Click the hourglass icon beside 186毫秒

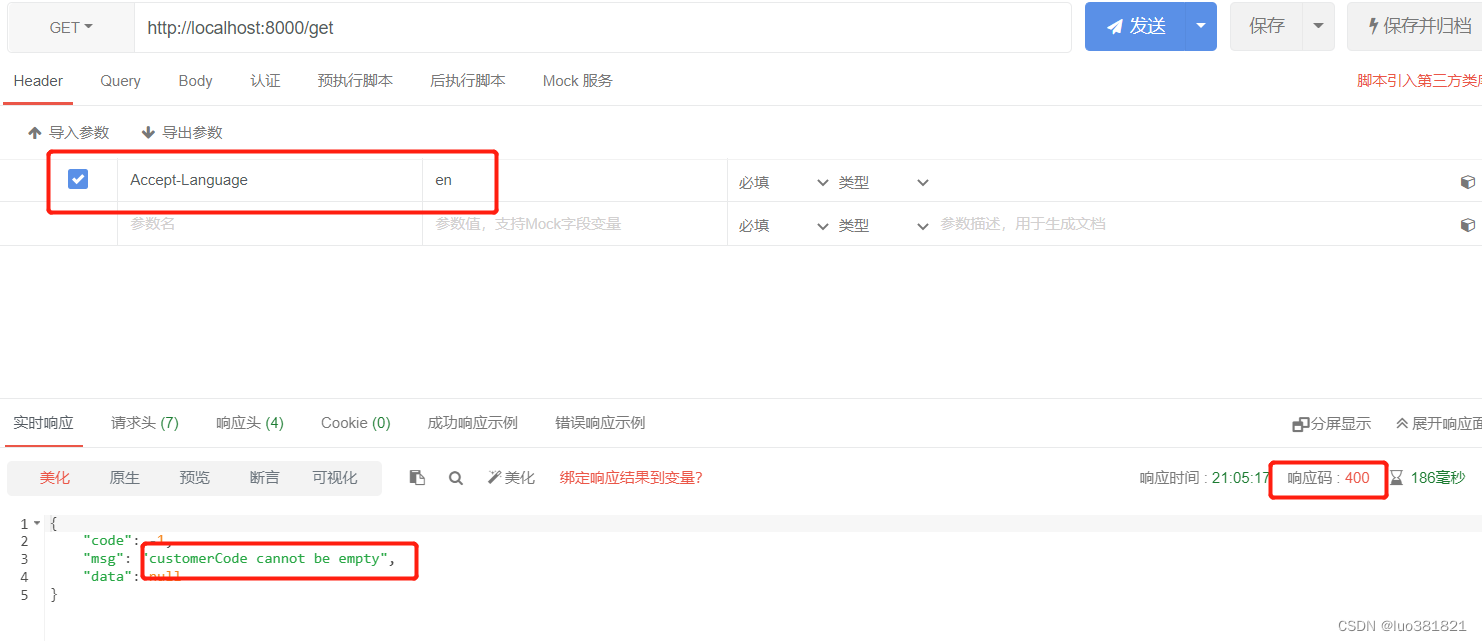click(x=1396, y=478)
